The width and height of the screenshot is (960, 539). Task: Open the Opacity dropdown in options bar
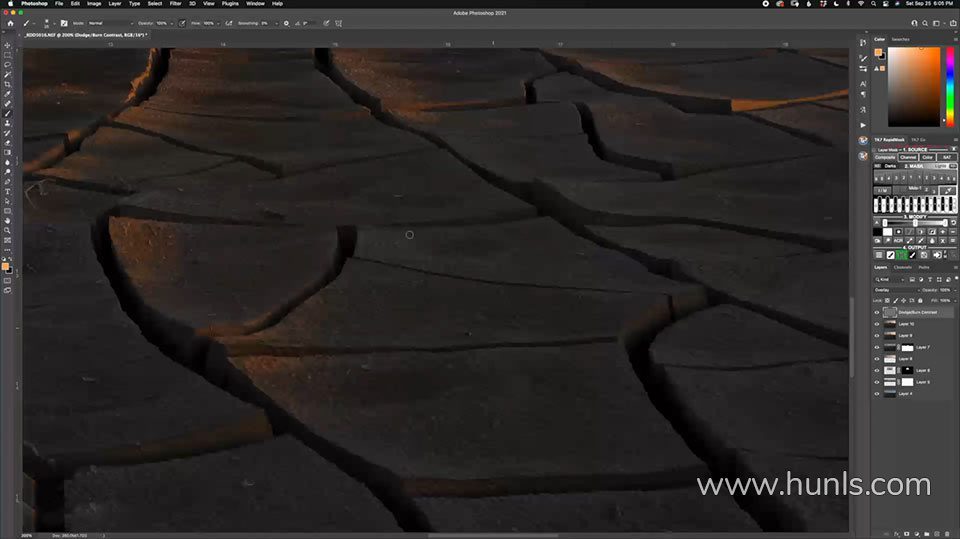click(171, 23)
